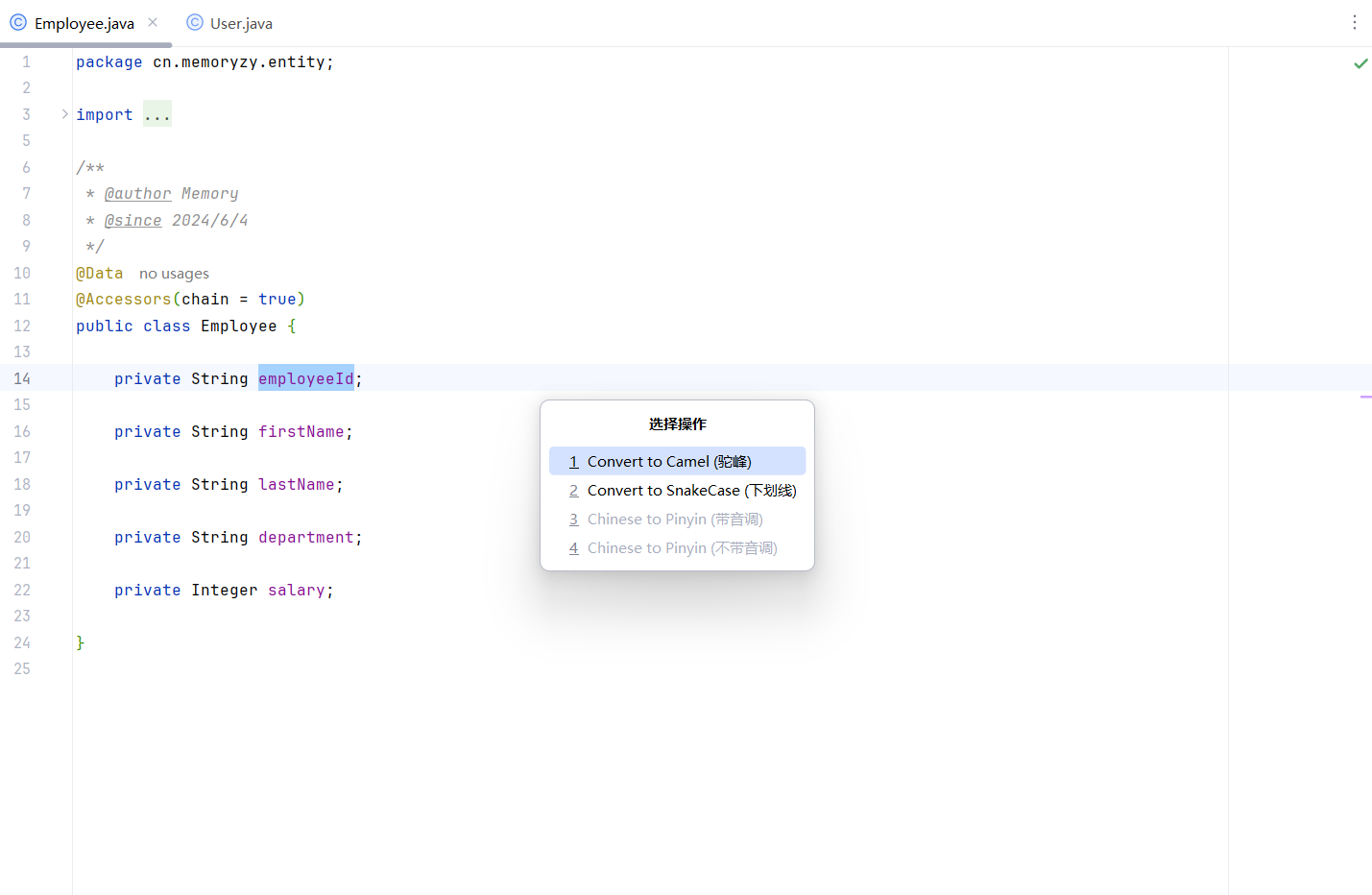Switch to the User.java tab
1372x895 pixels.
[x=229, y=23]
